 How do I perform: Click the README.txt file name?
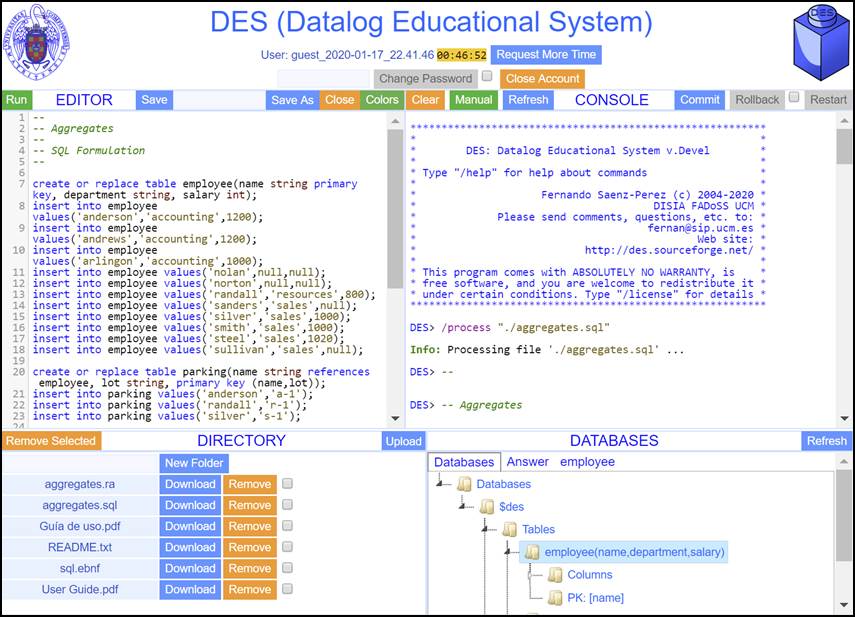(80, 547)
